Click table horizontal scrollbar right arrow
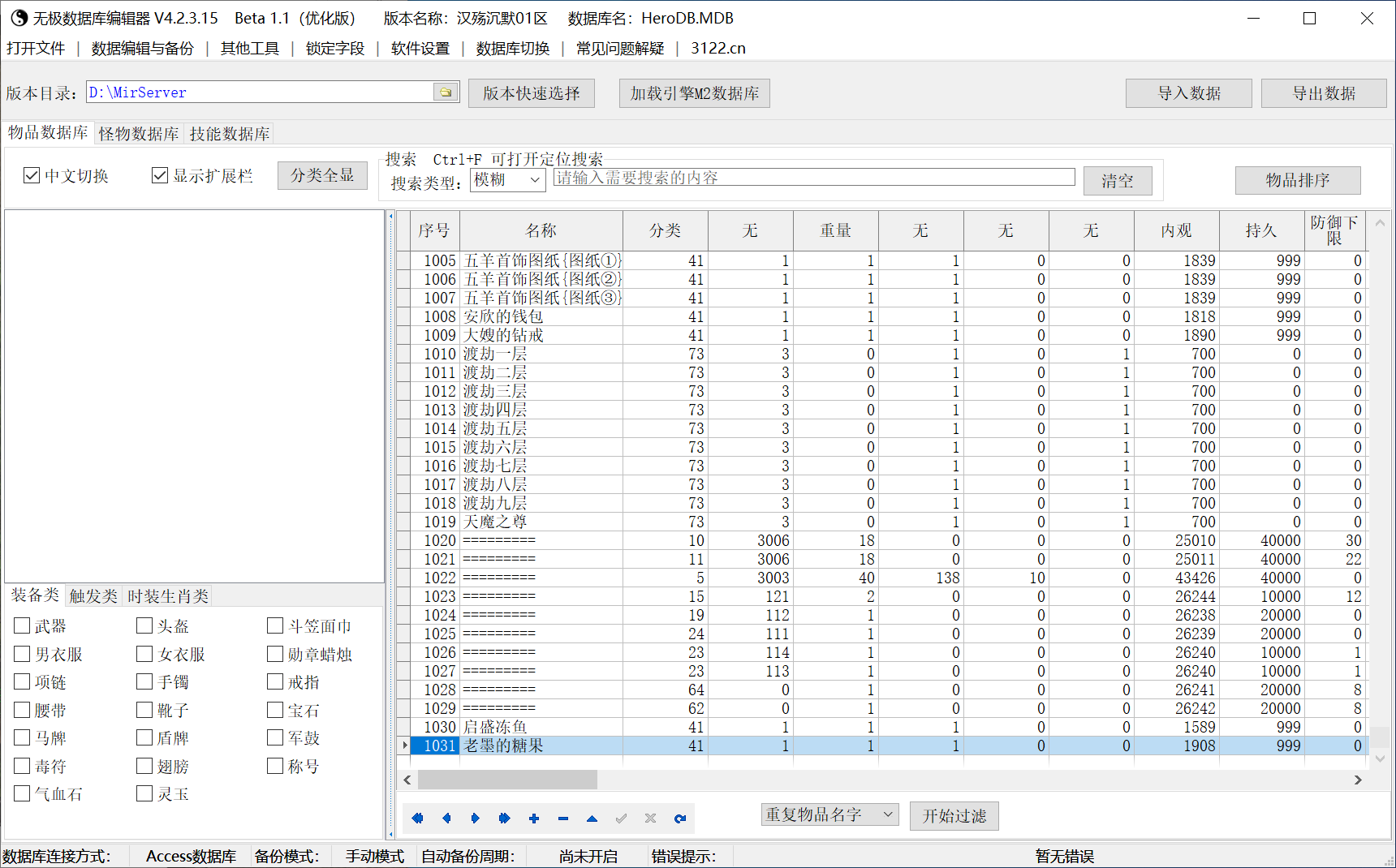 pyautogui.click(x=1358, y=780)
